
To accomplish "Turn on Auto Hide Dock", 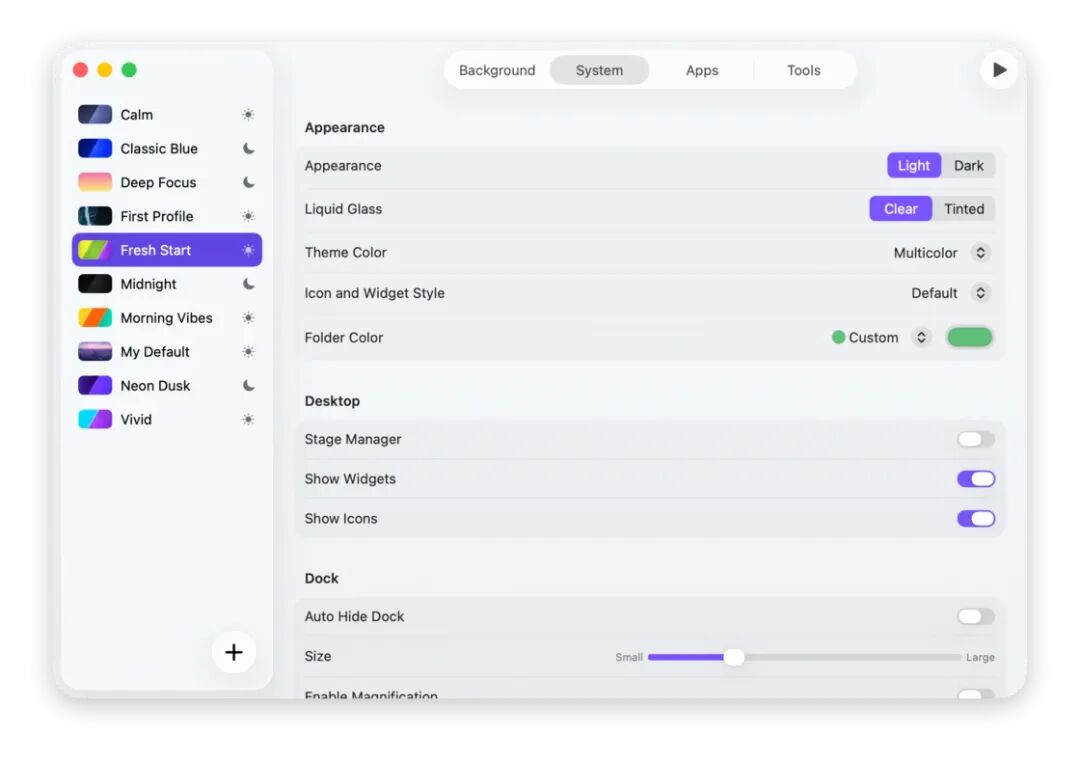I will [975, 616].
